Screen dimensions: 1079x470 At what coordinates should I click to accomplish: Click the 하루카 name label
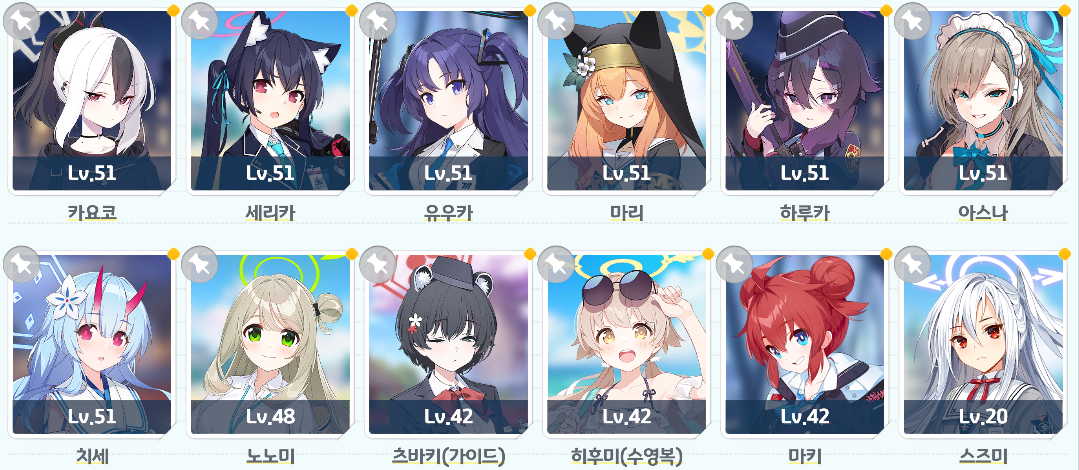point(804,213)
